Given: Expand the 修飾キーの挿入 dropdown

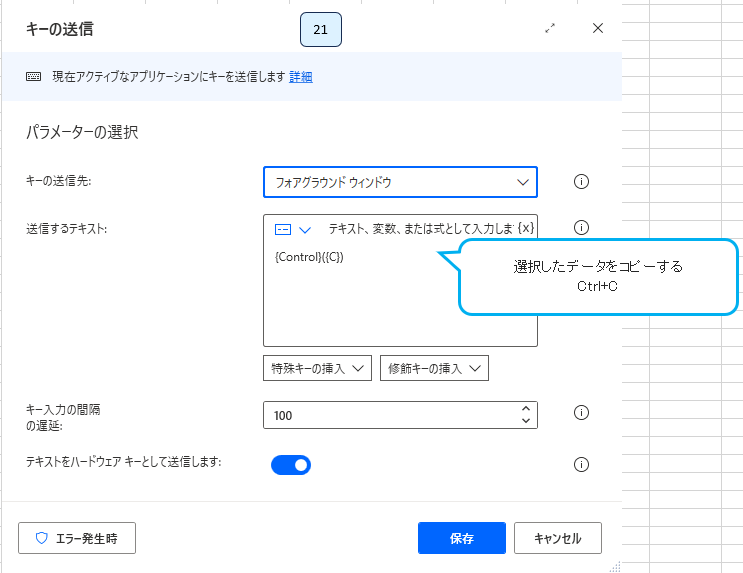Looking at the screenshot, I should [434, 368].
